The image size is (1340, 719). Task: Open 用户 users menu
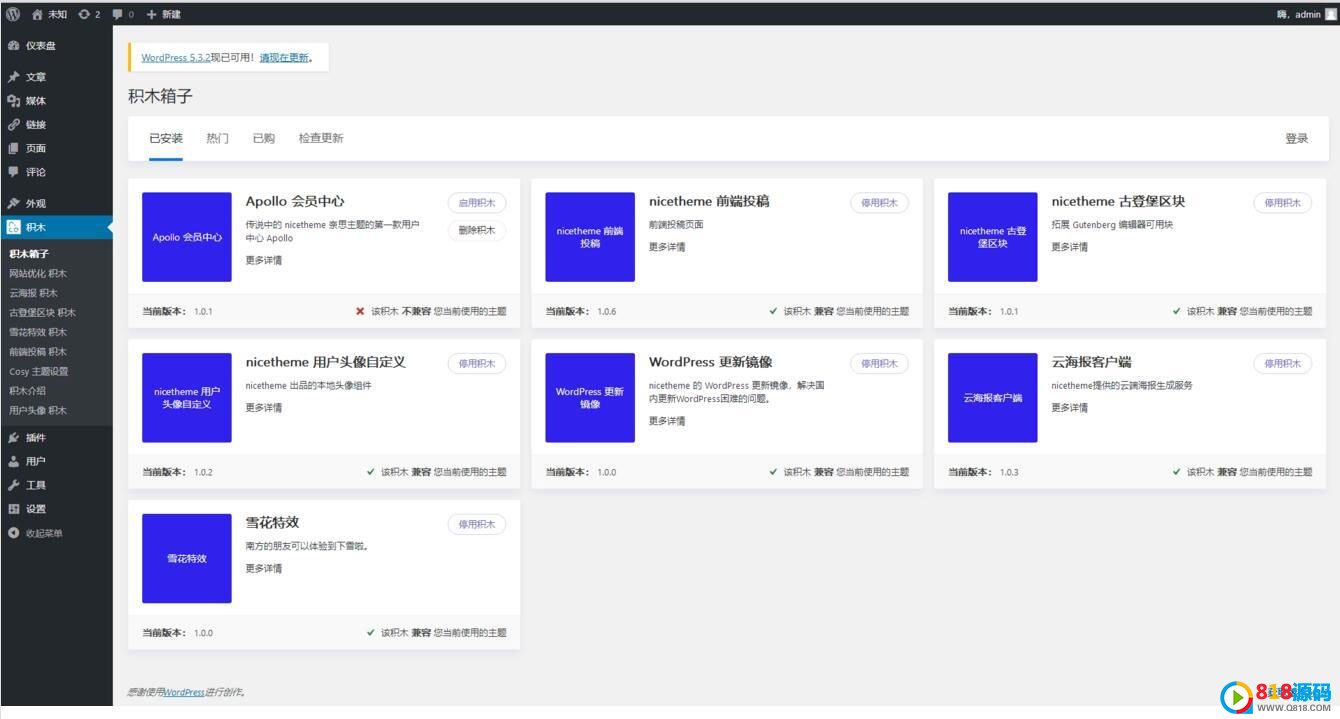[x=56, y=462]
